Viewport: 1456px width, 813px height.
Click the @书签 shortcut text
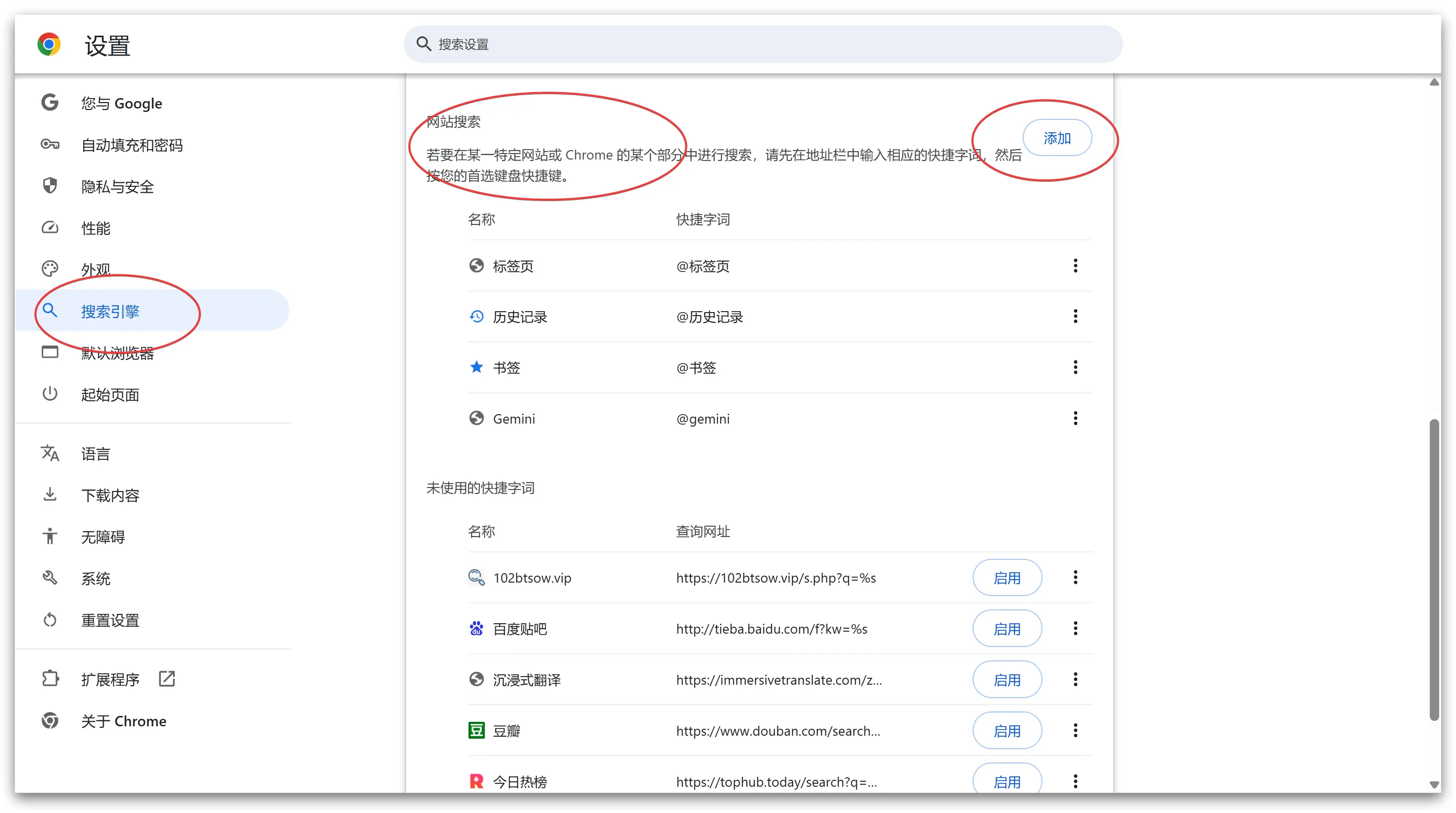point(696,368)
